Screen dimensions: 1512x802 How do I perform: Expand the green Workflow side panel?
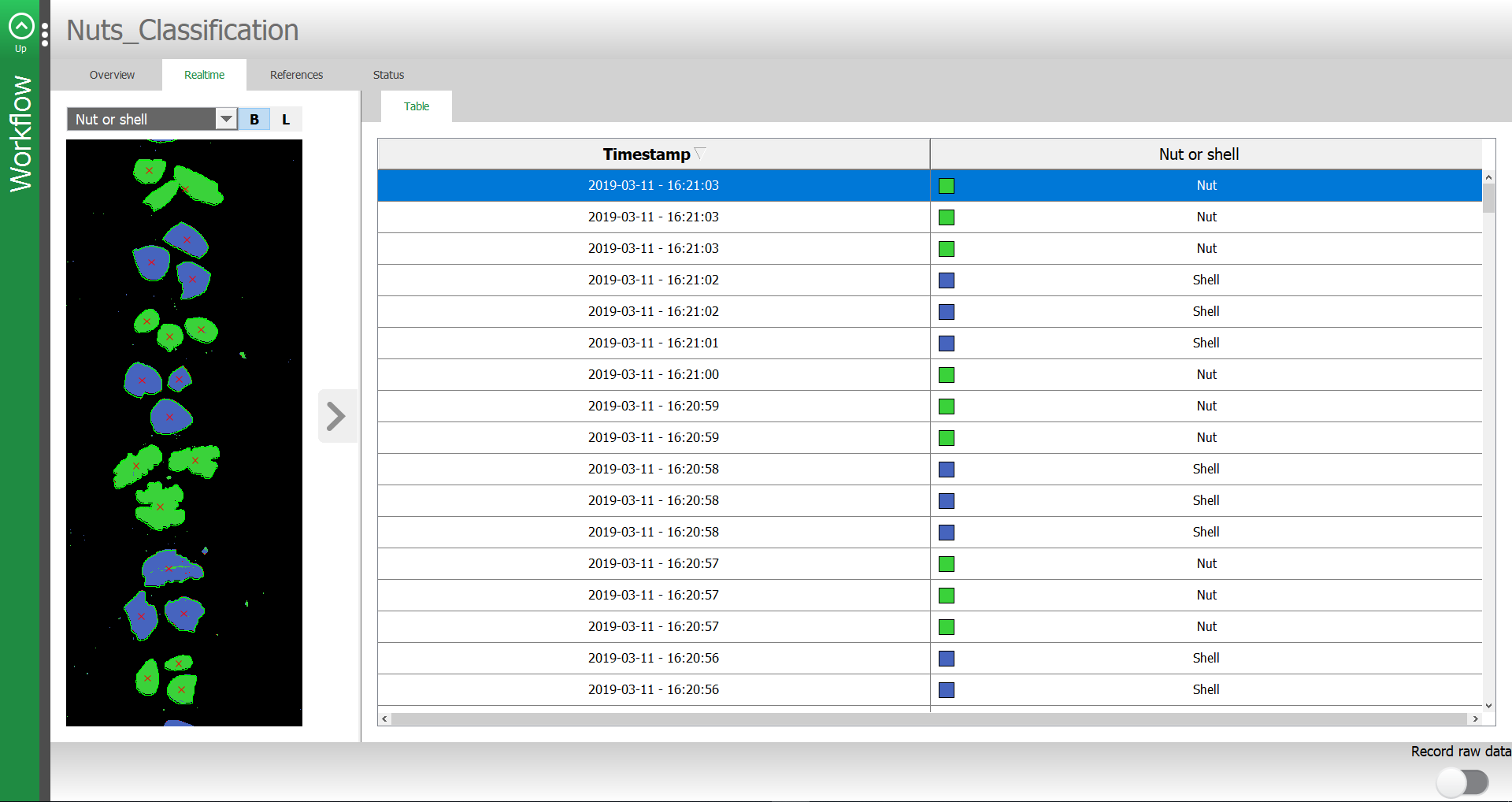(20, 134)
